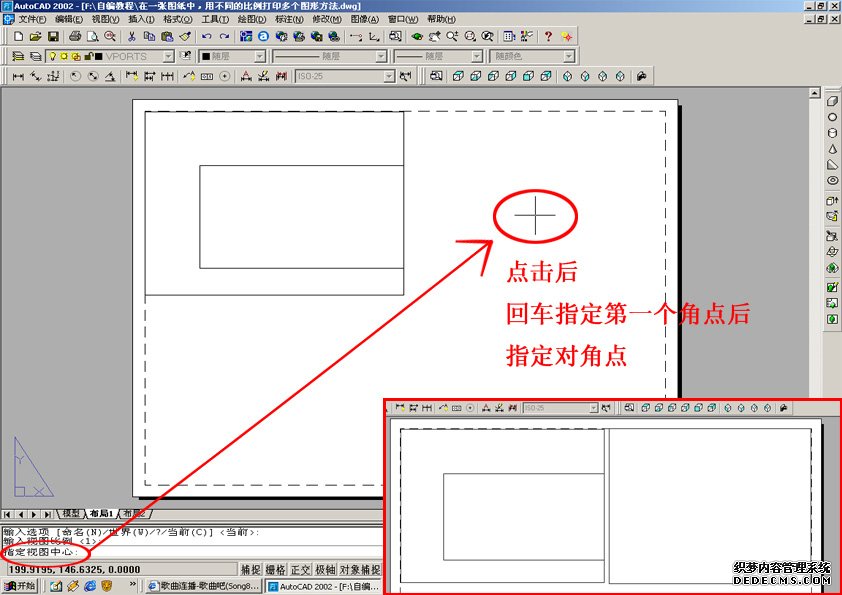Select the Box solid tool in right toolbar
842x595 pixels.
coord(832,101)
